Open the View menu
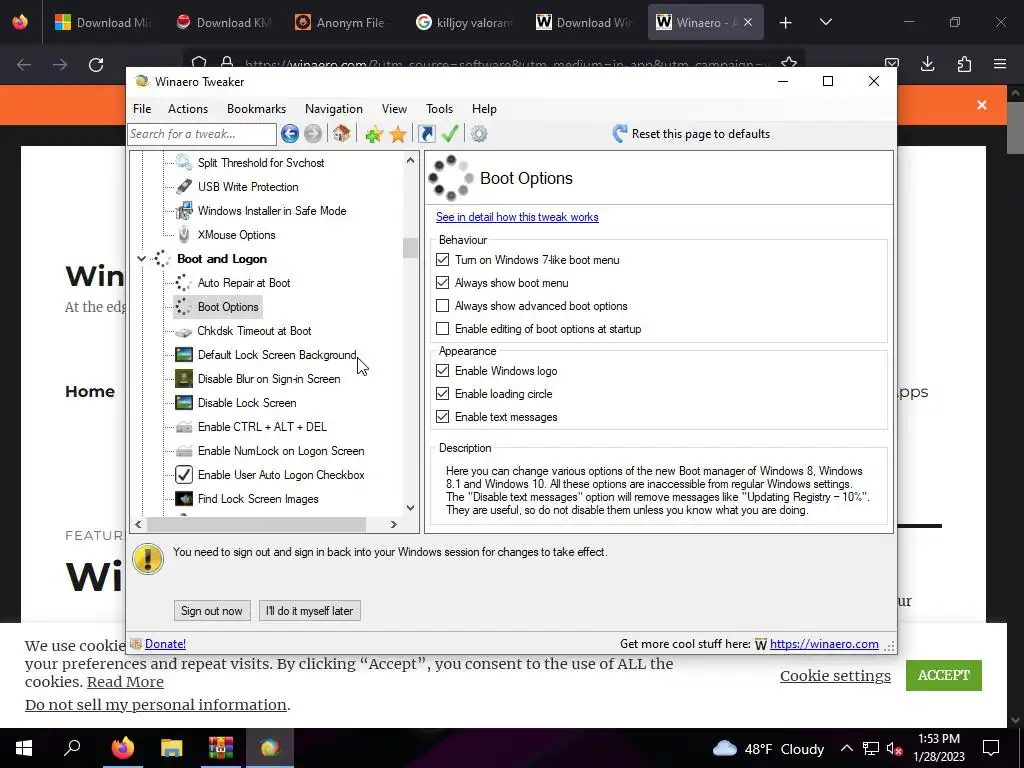The image size is (1024, 768). [x=394, y=109]
